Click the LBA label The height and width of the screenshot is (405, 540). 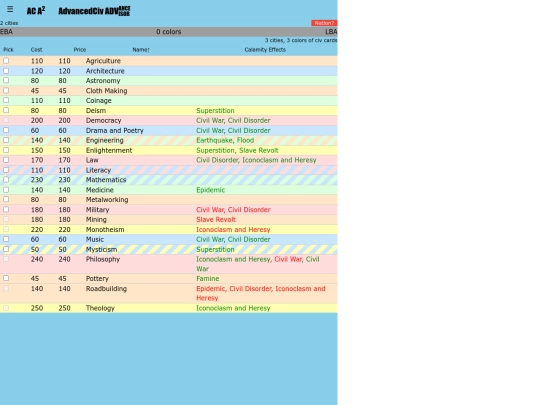click(331, 32)
